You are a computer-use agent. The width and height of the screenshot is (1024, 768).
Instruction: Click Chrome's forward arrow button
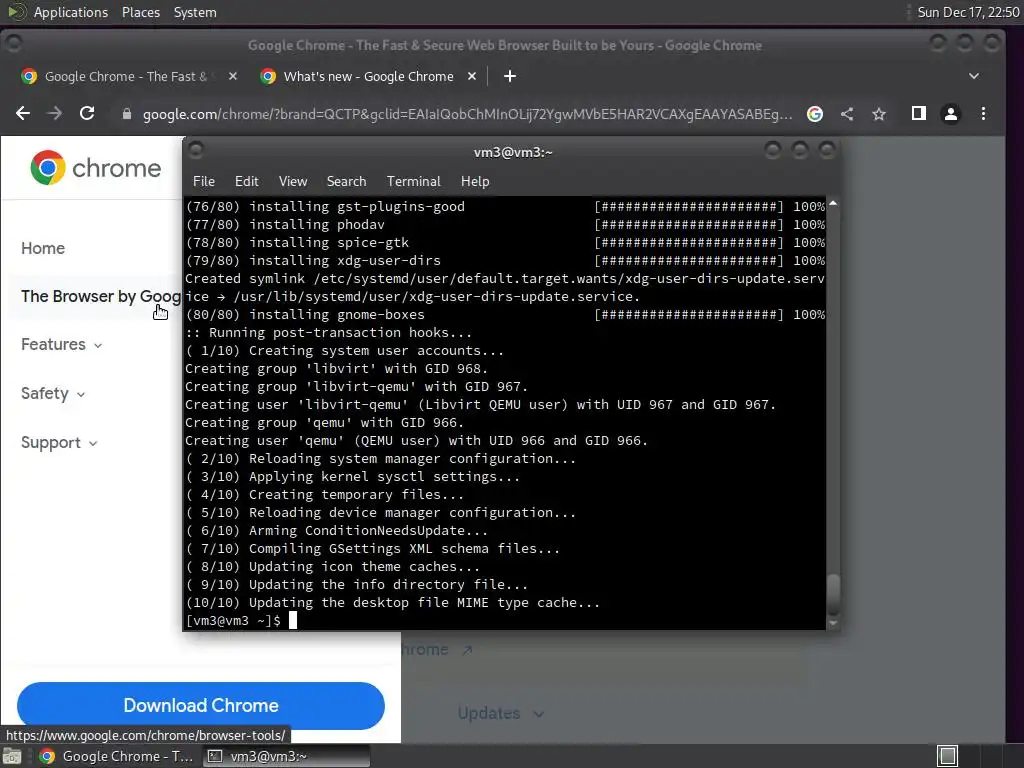[55, 114]
